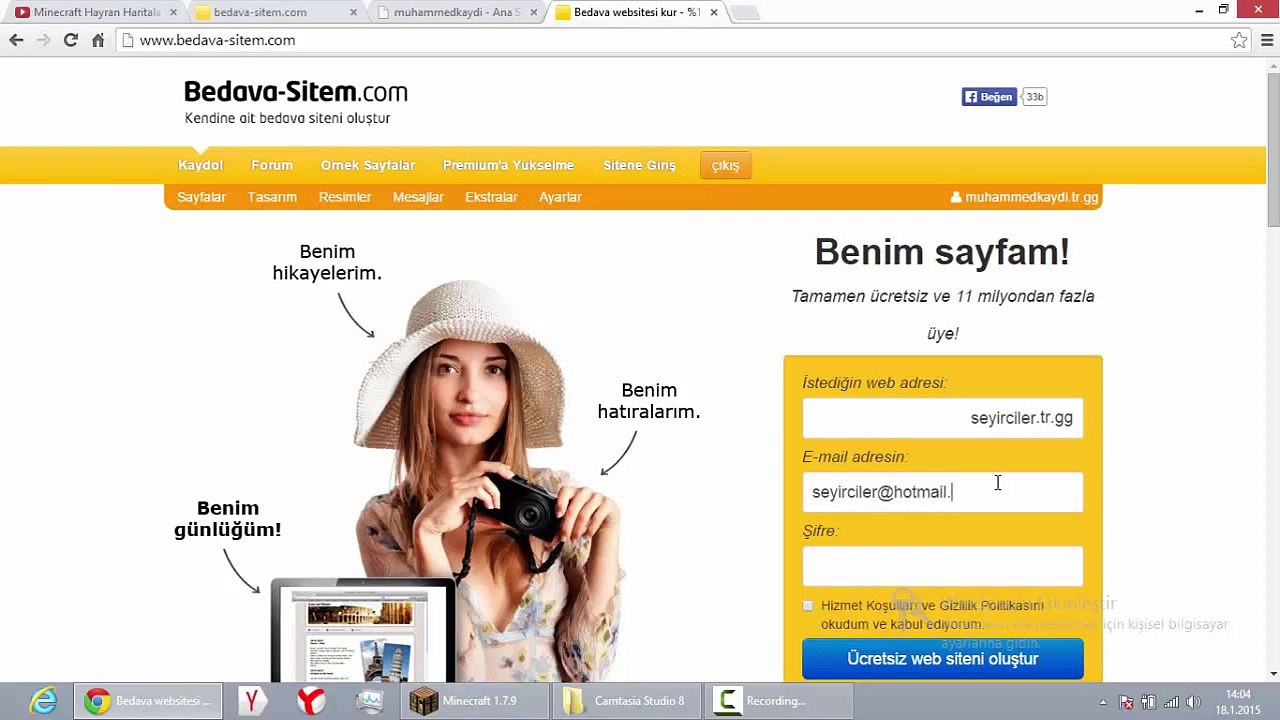Viewport: 1280px width, 720px height.
Task: Open the Ayarlar submenu link
Action: point(560,197)
